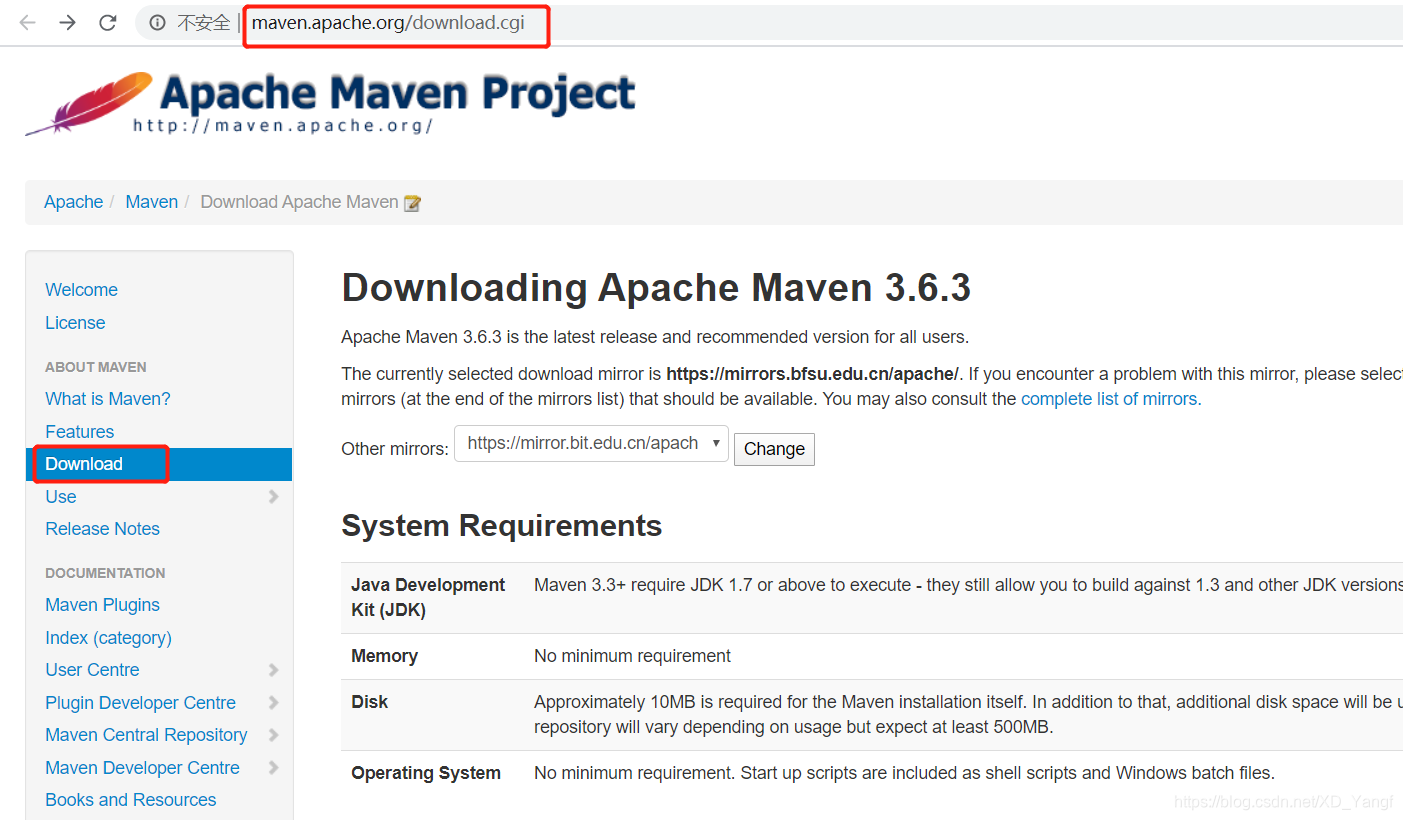Click the edit-page icon next to Download Apache Maven
The width and height of the screenshot is (1403, 820).
point(412,203)
